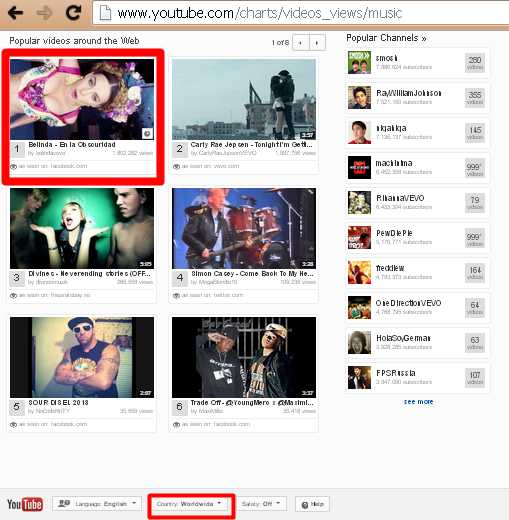Click the freddiew channel avatar

tap(359, 272)
